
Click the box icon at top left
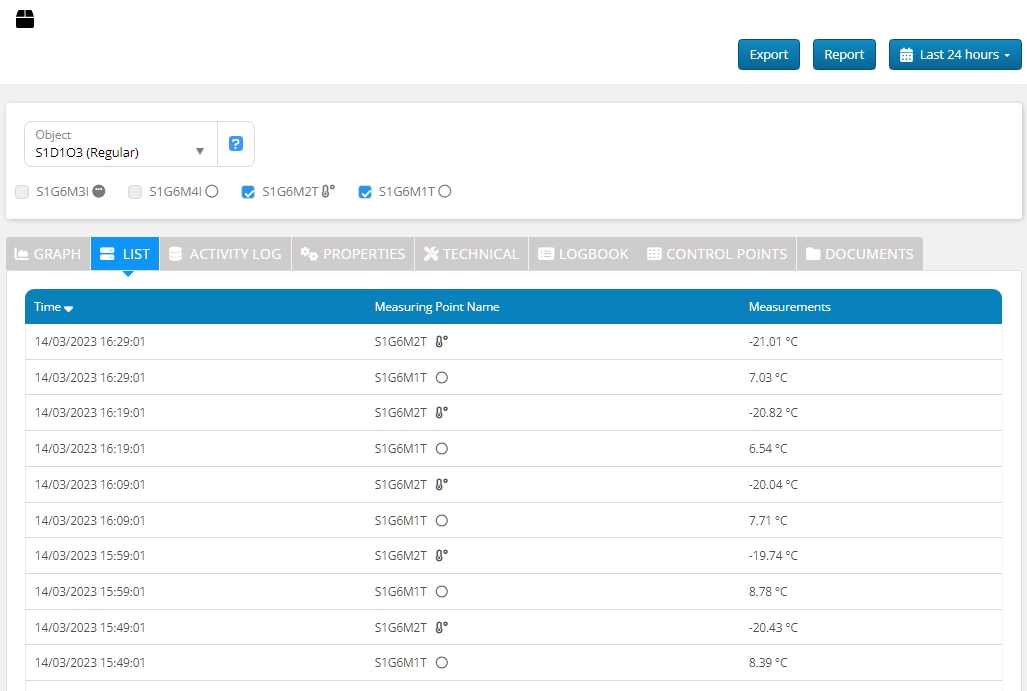25,19
